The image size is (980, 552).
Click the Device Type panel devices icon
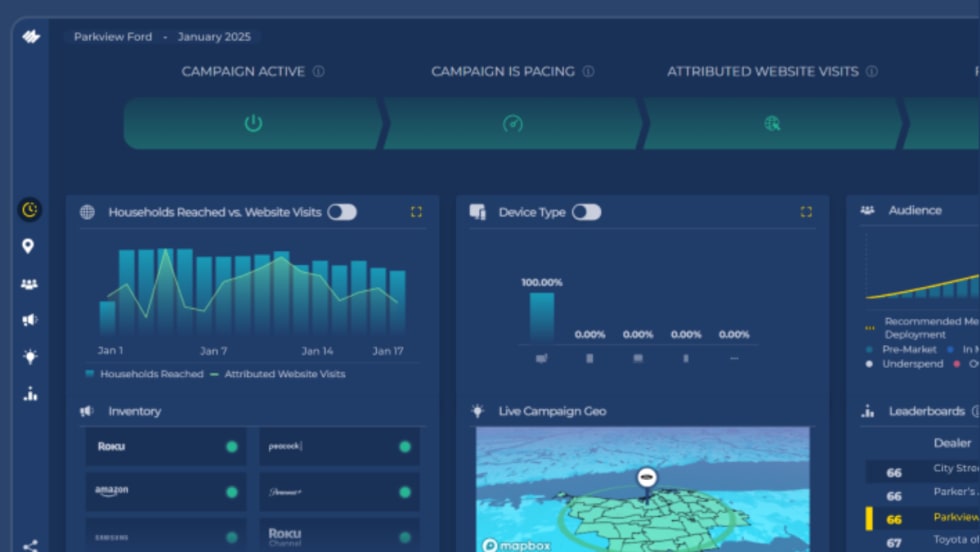[x=478, y=212]
